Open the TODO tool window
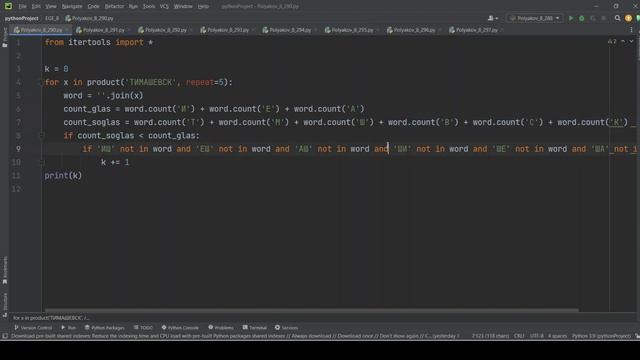The width and height of the screenshot is (640, 360). 143,328
